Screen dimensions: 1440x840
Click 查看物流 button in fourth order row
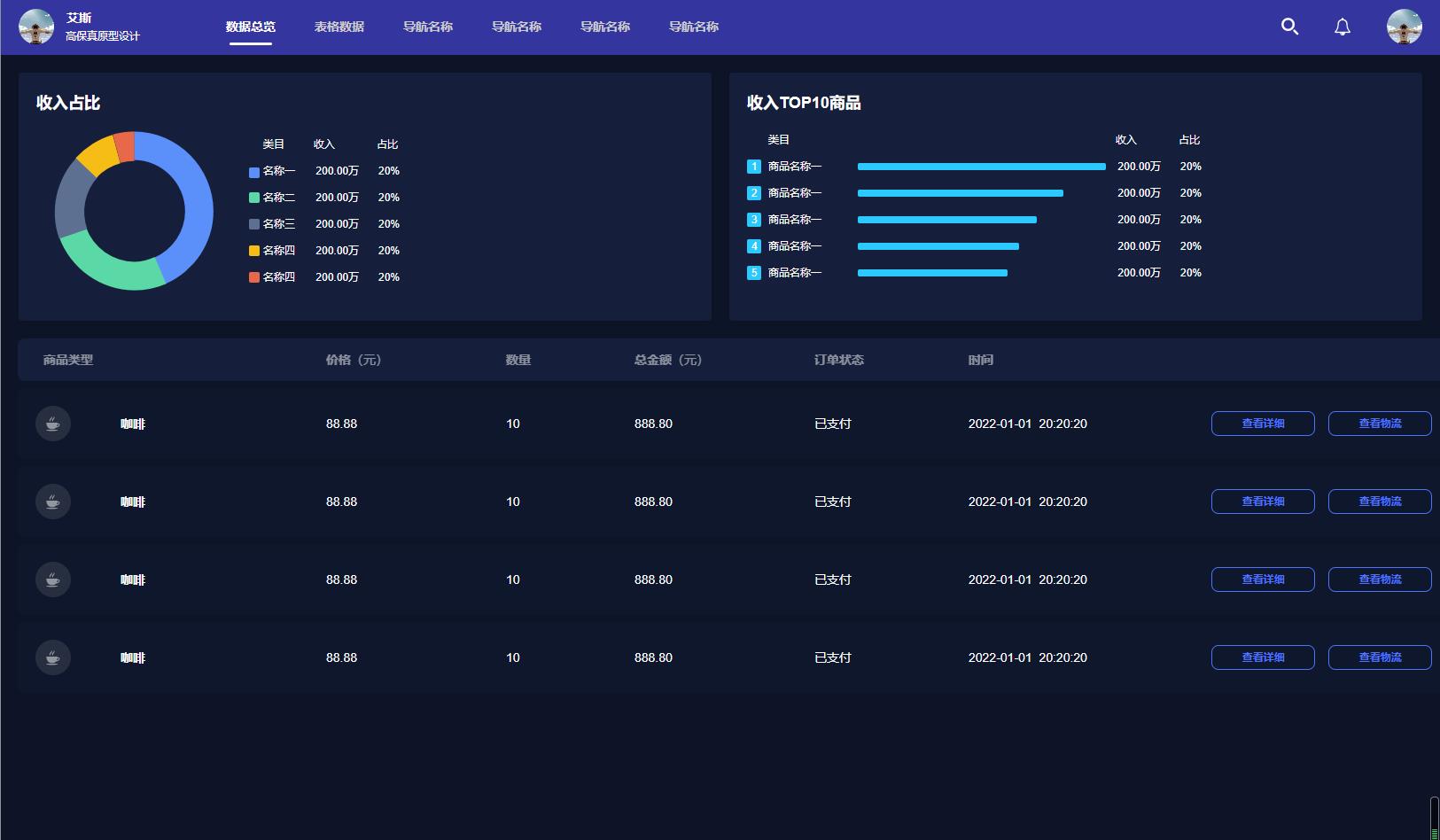(1380, 657)
